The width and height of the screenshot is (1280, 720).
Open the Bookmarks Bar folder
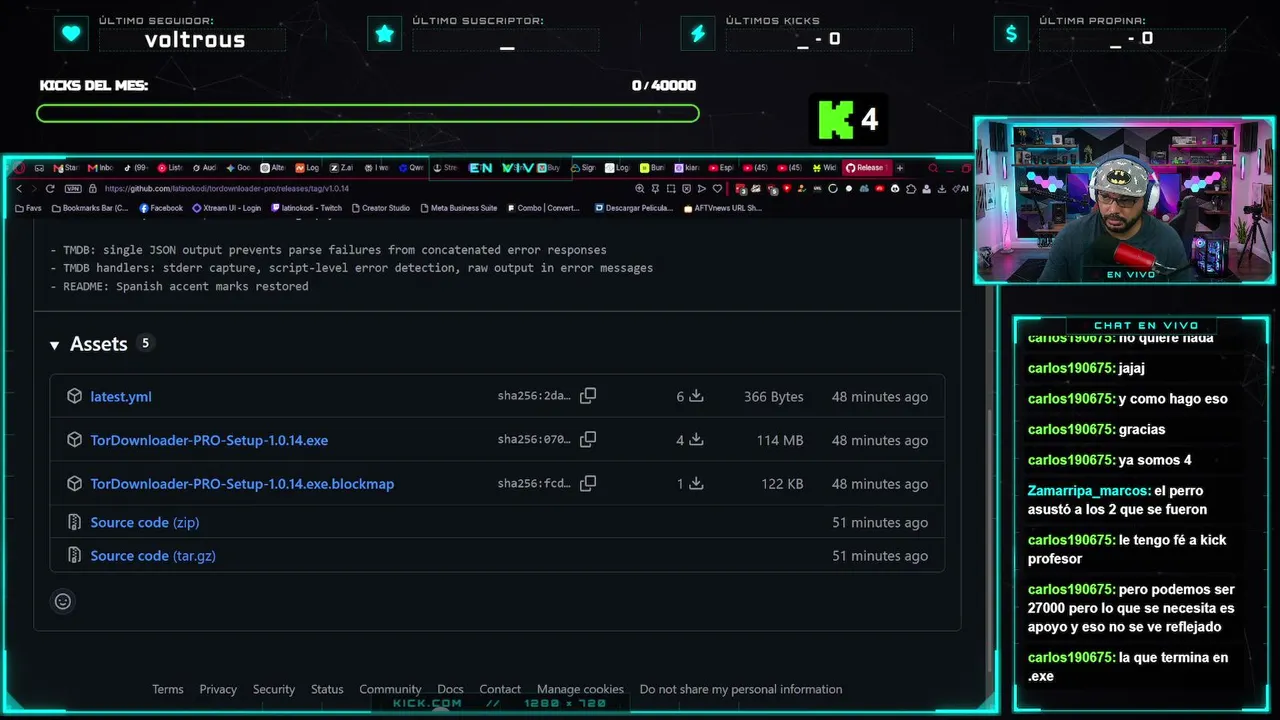[90, 208]
